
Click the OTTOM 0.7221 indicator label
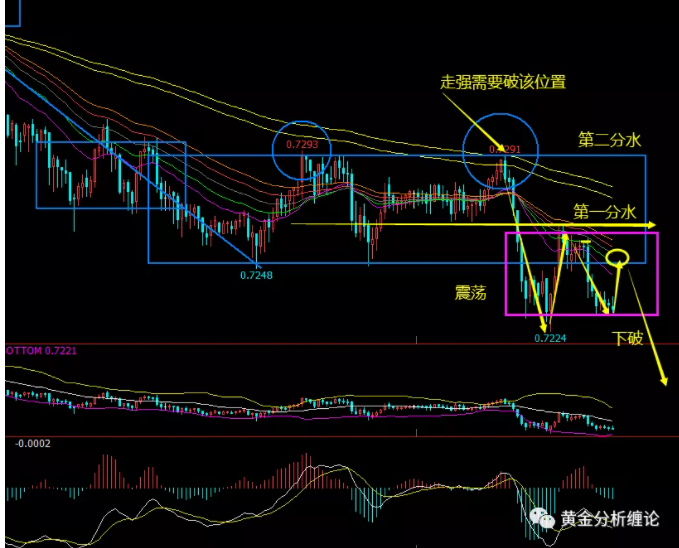pos(42,351)
